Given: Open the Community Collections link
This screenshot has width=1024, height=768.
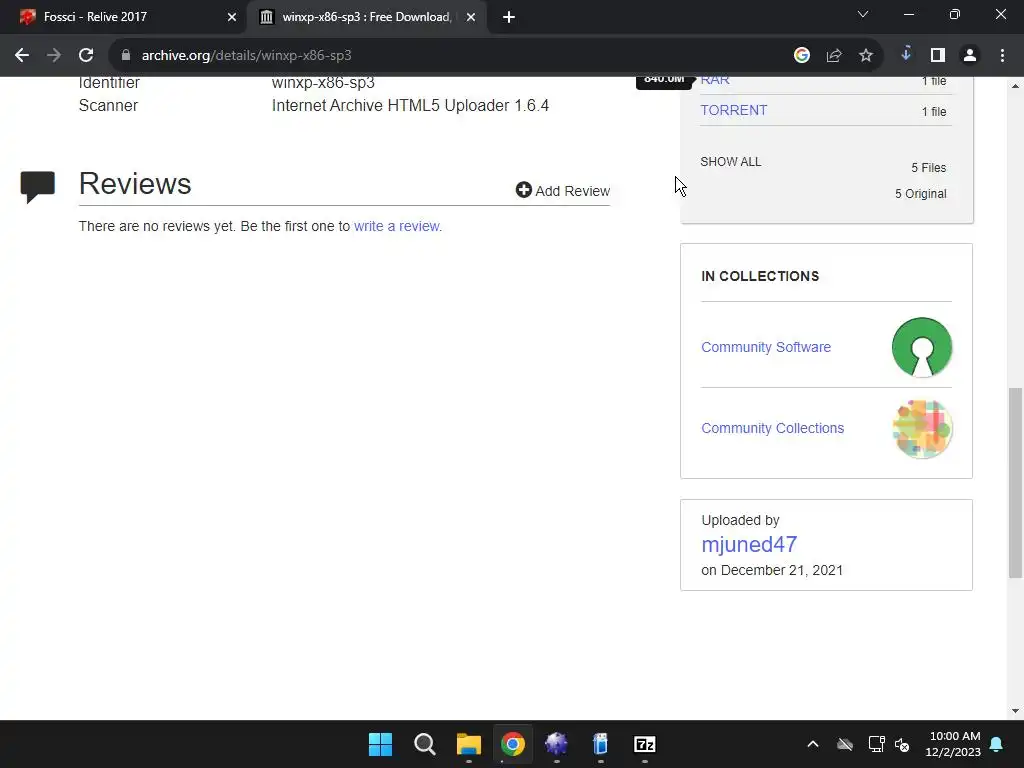Looking at the screenshot, I should coord(773,428).
